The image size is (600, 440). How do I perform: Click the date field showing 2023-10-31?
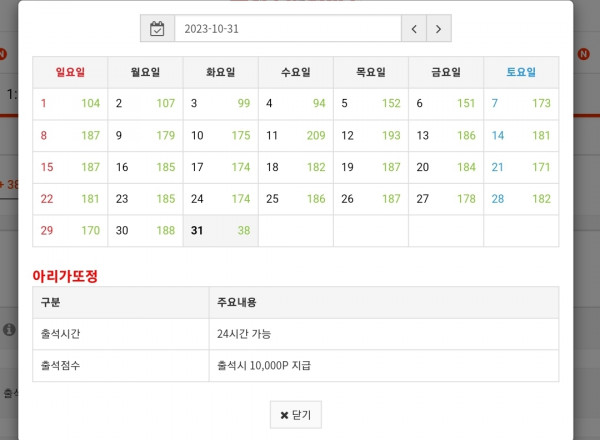click(288, 29)
